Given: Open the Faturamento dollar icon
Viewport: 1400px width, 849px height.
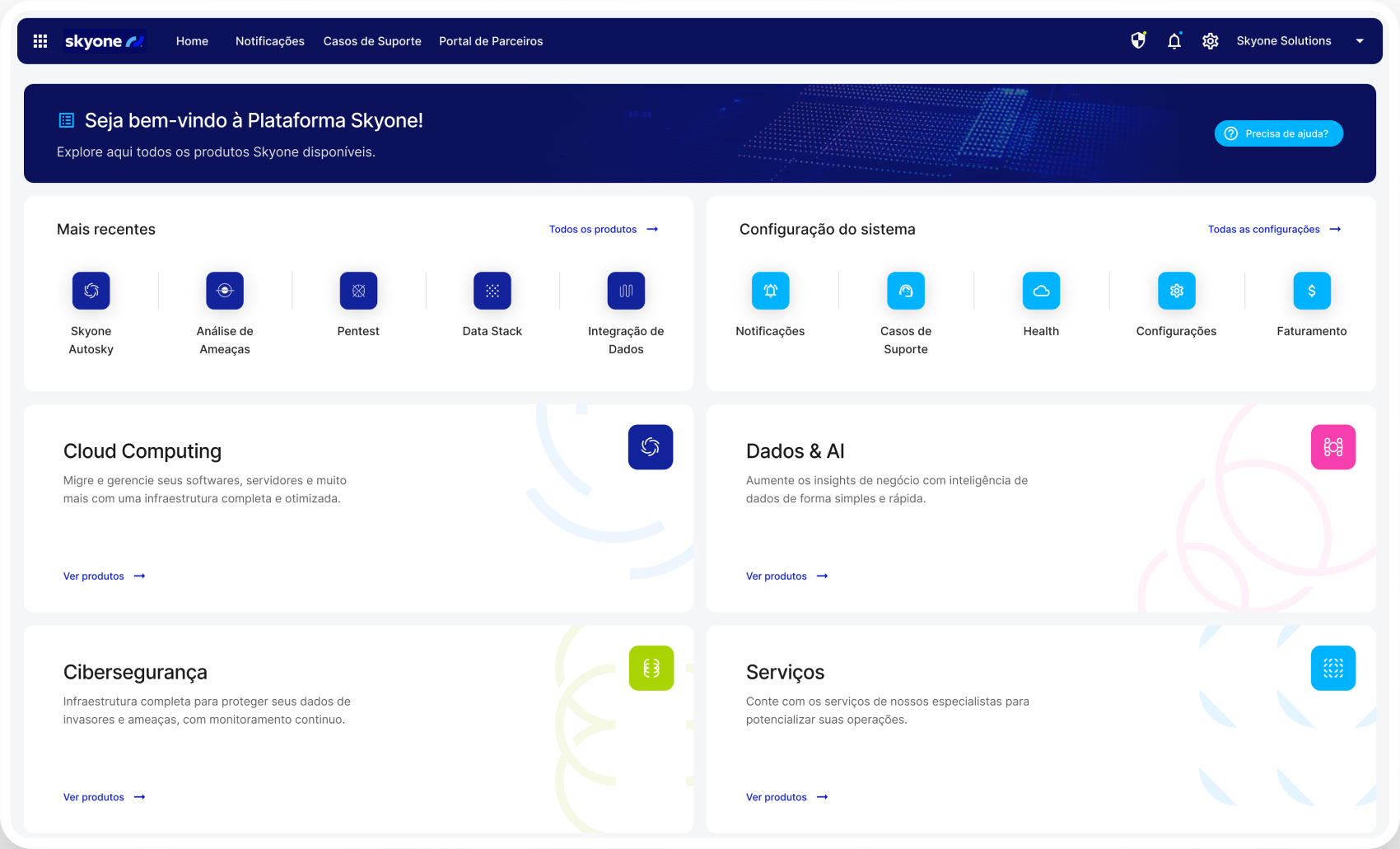Looking at the screenshot, I should tap(1312, 291).
